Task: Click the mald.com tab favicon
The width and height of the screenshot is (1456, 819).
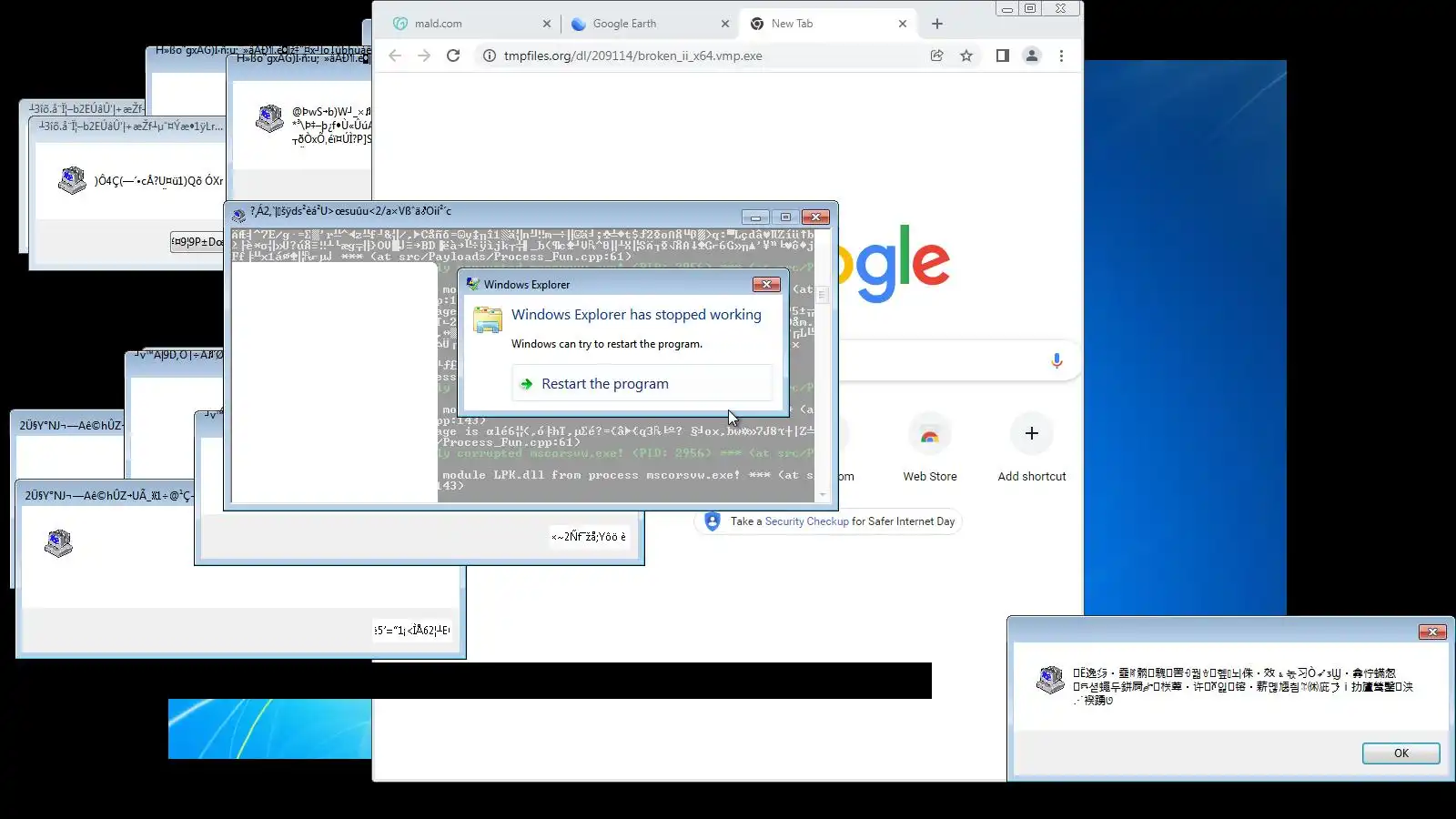Action: pos(400,24)
